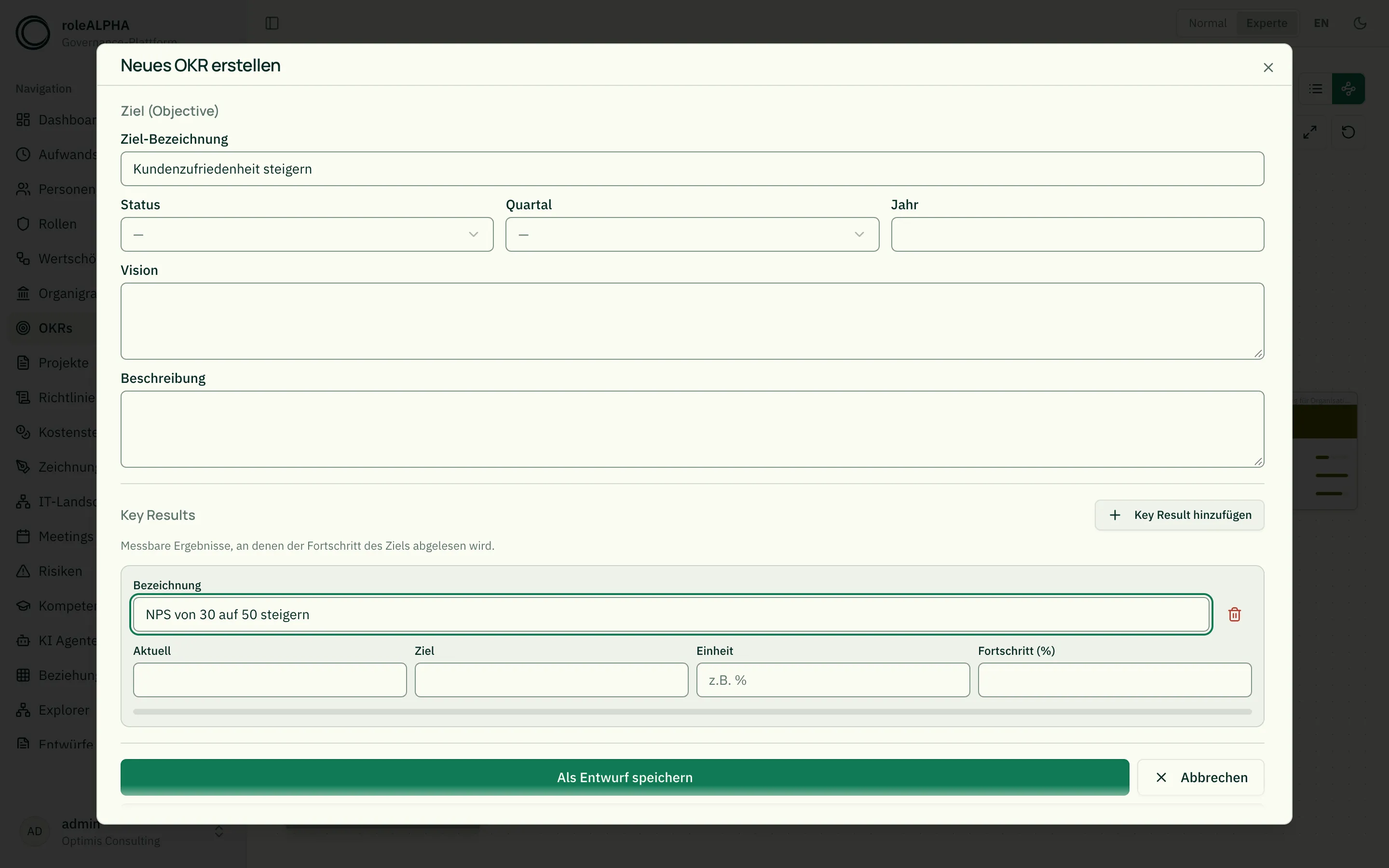Click the key result Bezeichnung input
Image resolution: width=1389 pixels, height=868 pixels.
[x=671, y=614]
